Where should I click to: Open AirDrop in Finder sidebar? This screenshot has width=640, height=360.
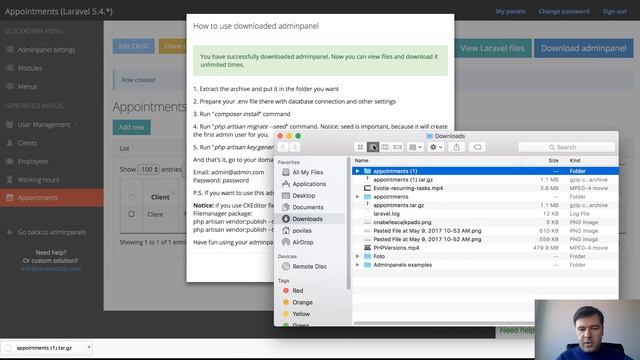[x=303, y=242]
